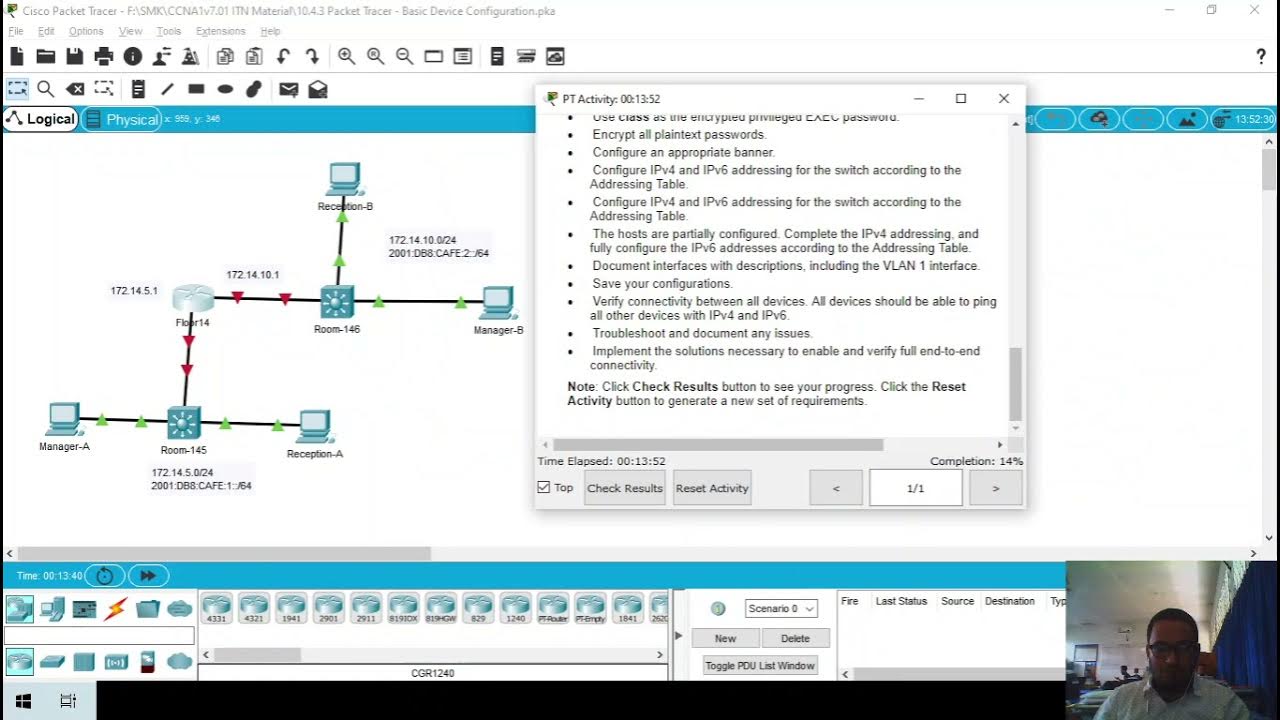1280x720 pixels.
Task: Click the Paste icon in the toolbar
Action: click(254, 57)
